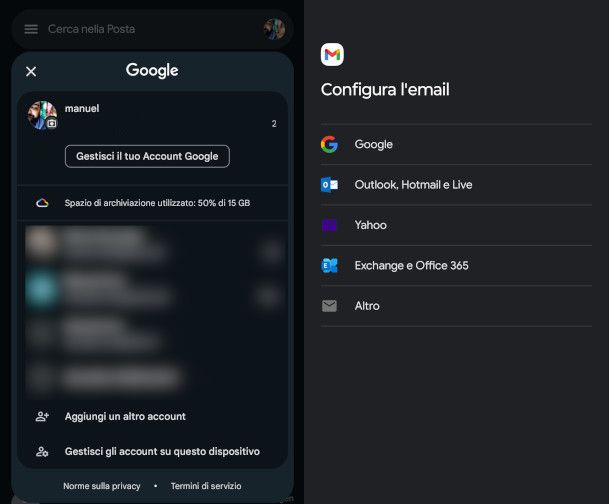Viewport: 610px width, 504px height.
Task: Click the Configura l'email heading
Action: coord(385,90)
